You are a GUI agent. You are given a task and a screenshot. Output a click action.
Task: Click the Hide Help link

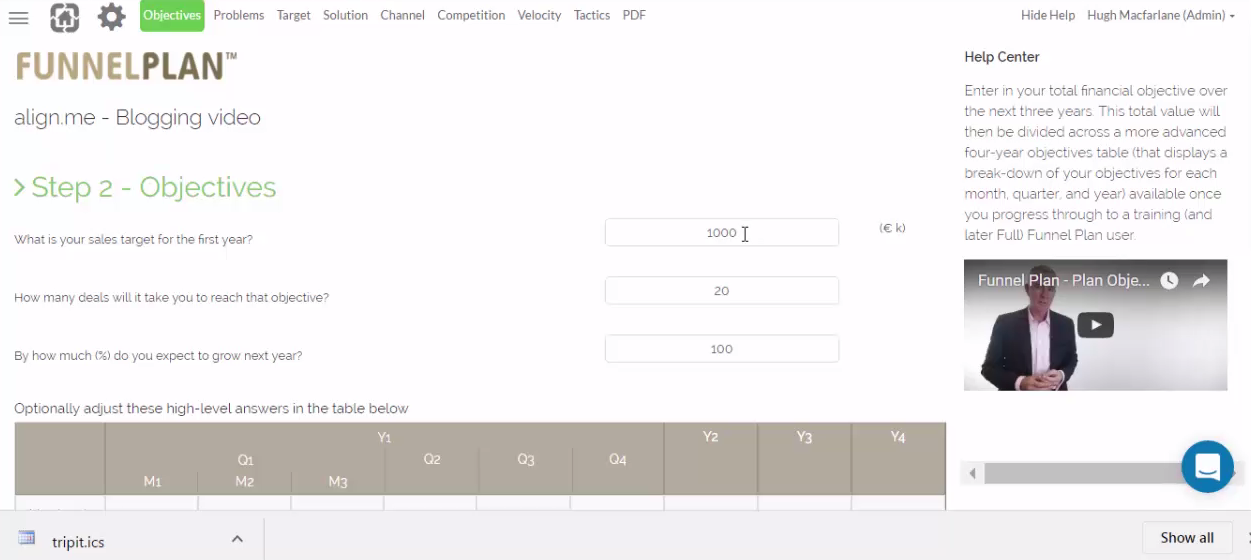(1048, 15)
